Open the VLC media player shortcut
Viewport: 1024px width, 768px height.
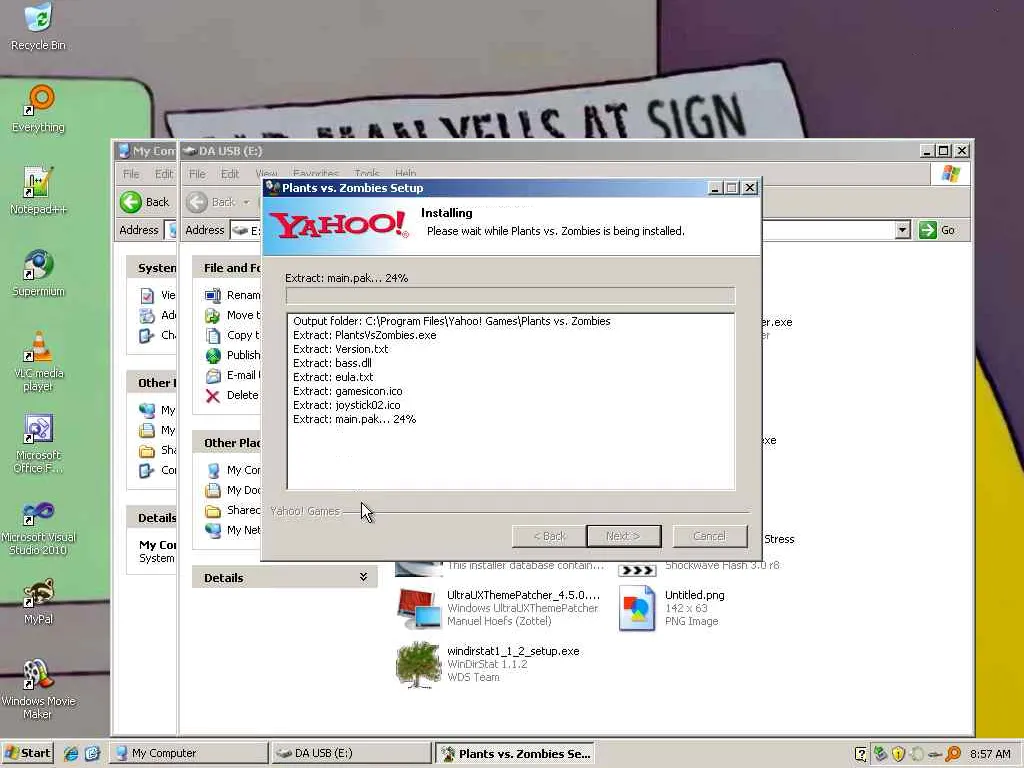pos(39,361)
